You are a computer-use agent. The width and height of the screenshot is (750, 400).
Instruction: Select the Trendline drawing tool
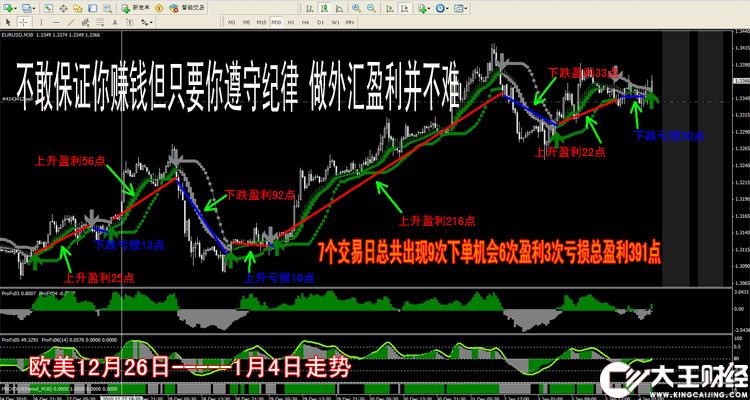pyautogui.click(x=71, y=22)
